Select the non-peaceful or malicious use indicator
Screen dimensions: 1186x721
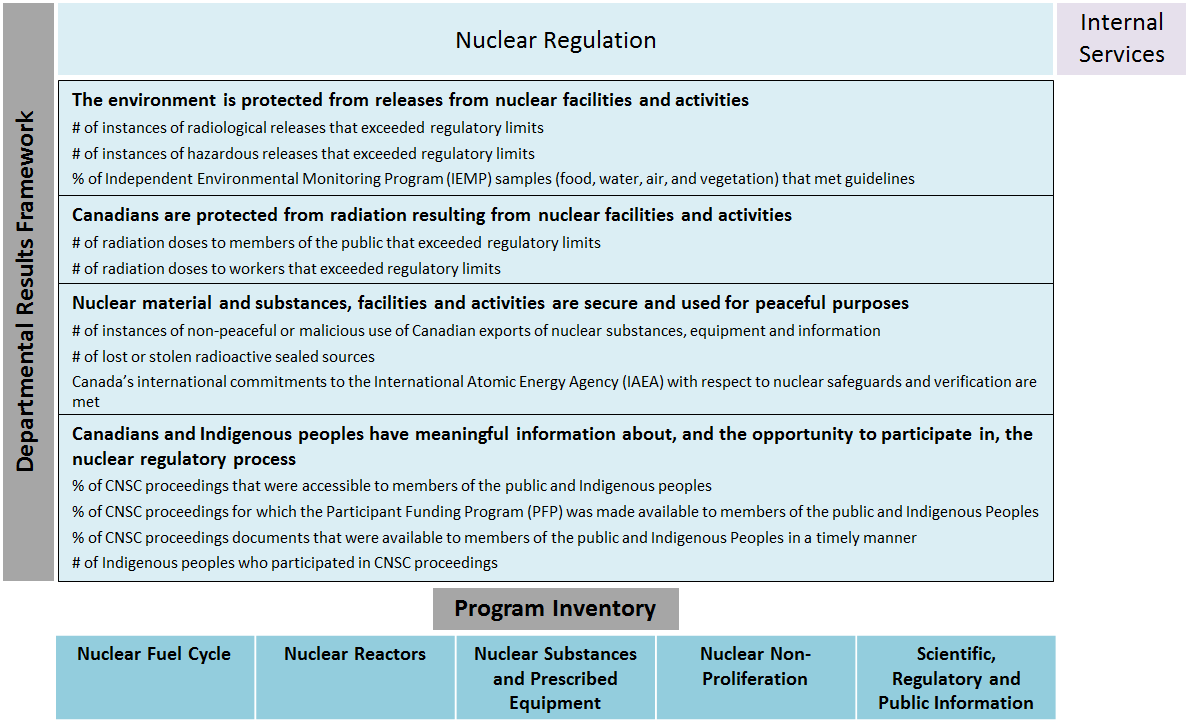click(476, 331)
